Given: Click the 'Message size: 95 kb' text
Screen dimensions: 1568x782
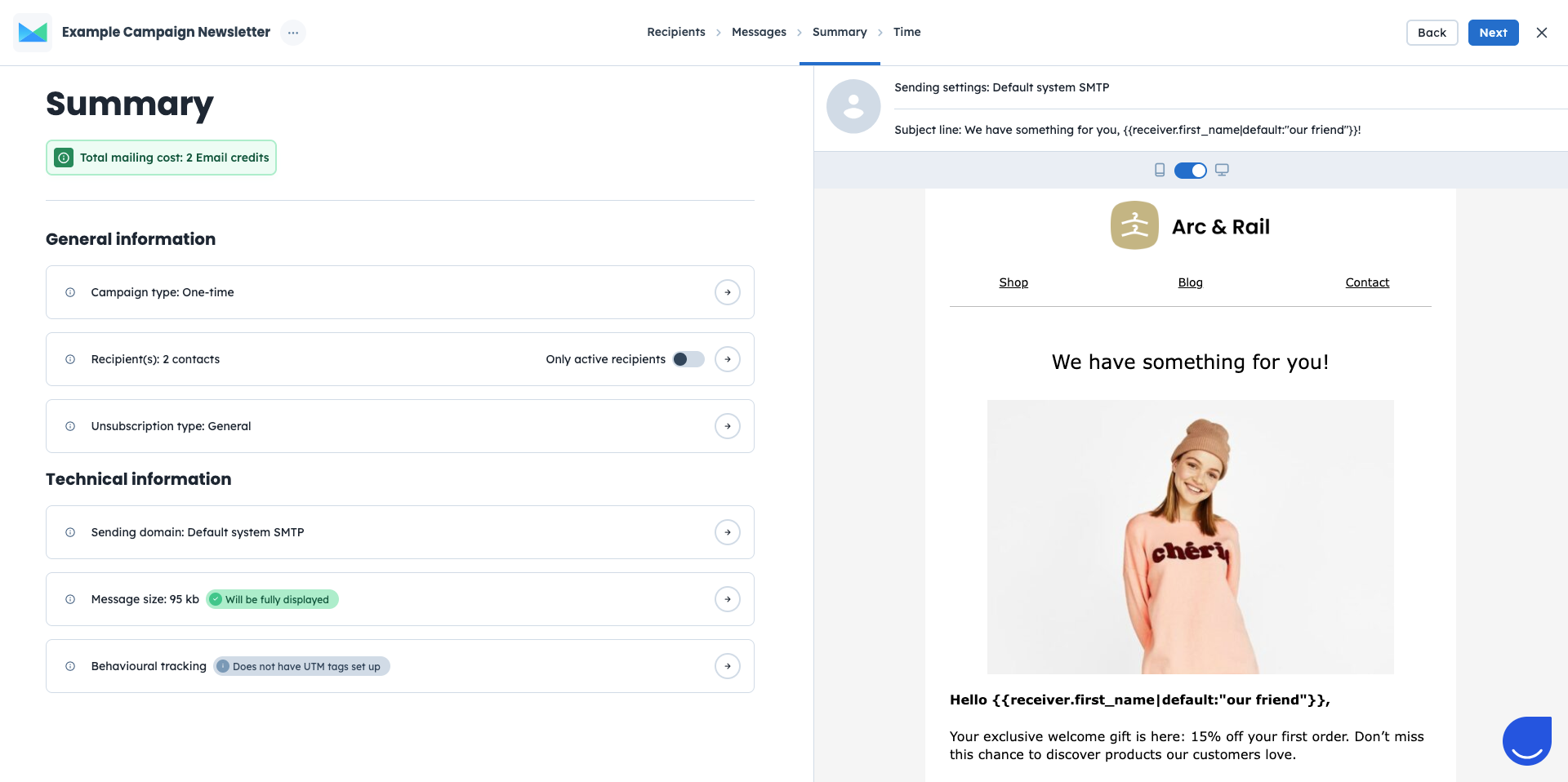Looking at the screenshot, I should pos(145,599).
